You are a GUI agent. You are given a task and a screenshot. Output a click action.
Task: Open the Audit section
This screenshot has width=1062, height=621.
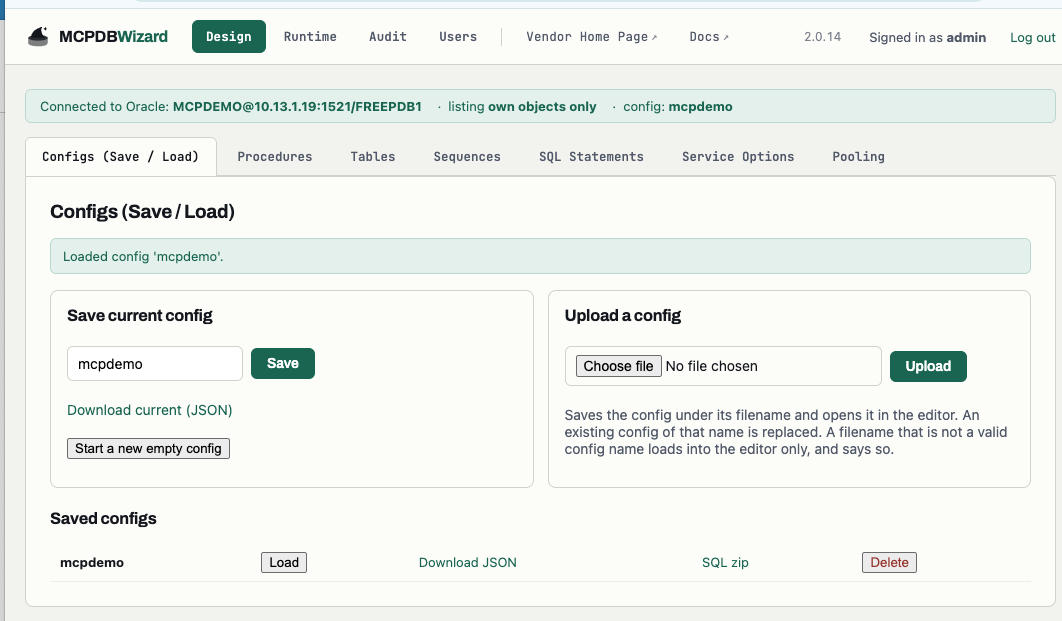tap(387, 37)
